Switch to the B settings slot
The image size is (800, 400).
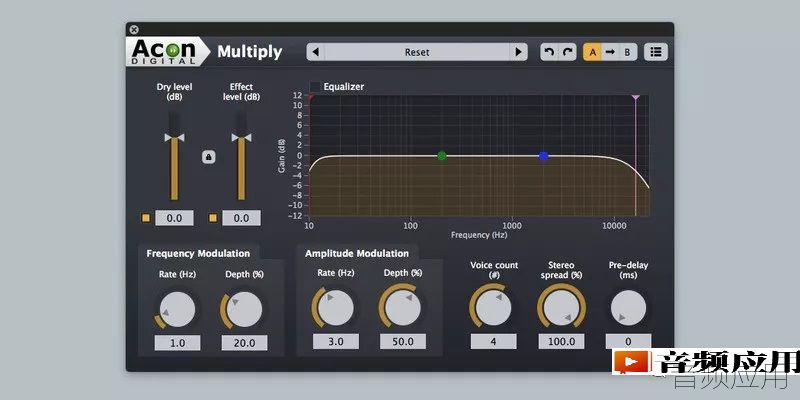pos(628,52)
